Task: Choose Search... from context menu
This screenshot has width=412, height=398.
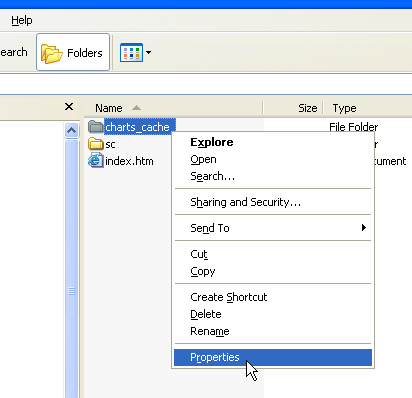Action: point(273,176)
